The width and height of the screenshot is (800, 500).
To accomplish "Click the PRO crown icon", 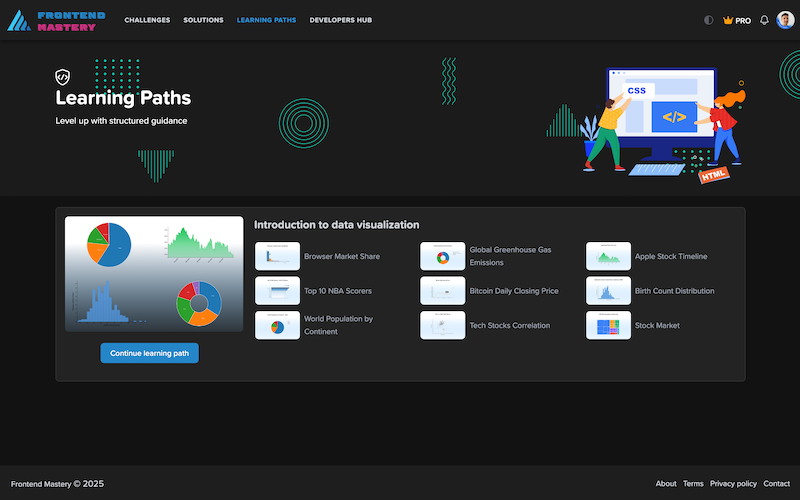I will 728,20.
